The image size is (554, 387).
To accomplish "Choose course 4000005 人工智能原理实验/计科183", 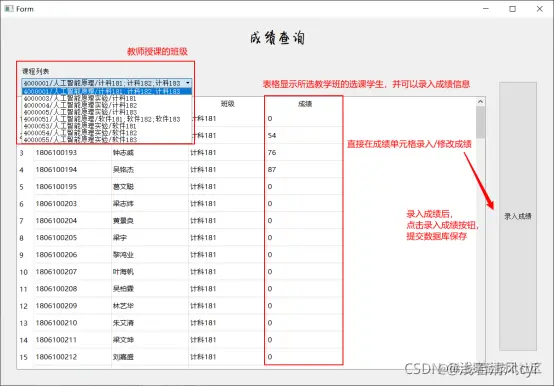I will (107, 112).
